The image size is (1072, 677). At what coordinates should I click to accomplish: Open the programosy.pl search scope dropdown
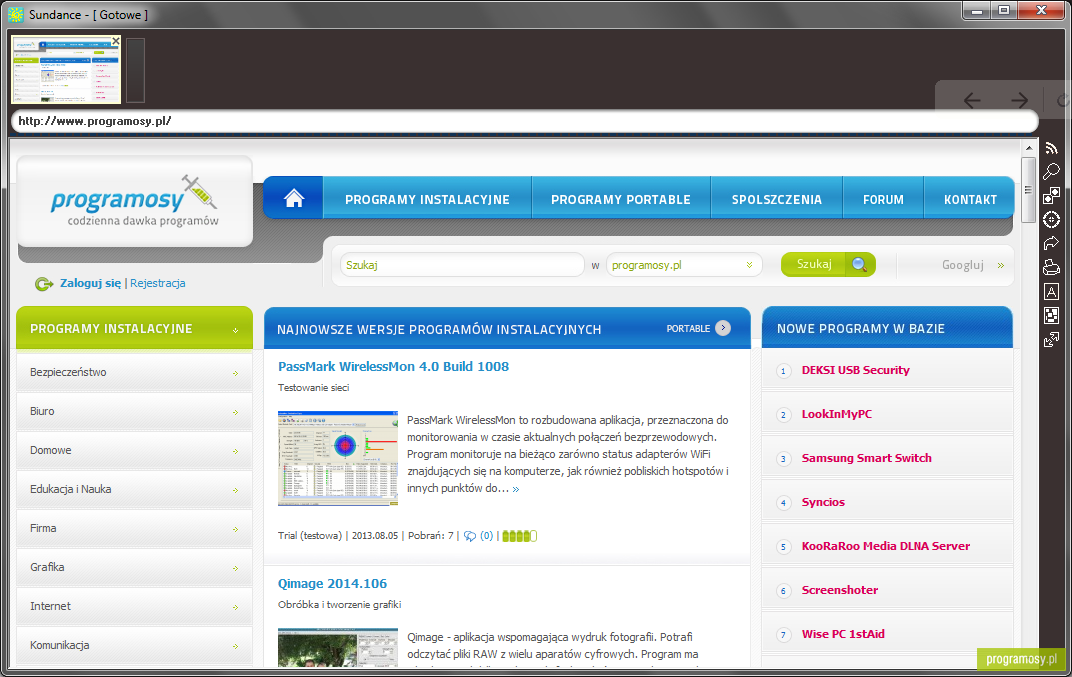[684, 265]
